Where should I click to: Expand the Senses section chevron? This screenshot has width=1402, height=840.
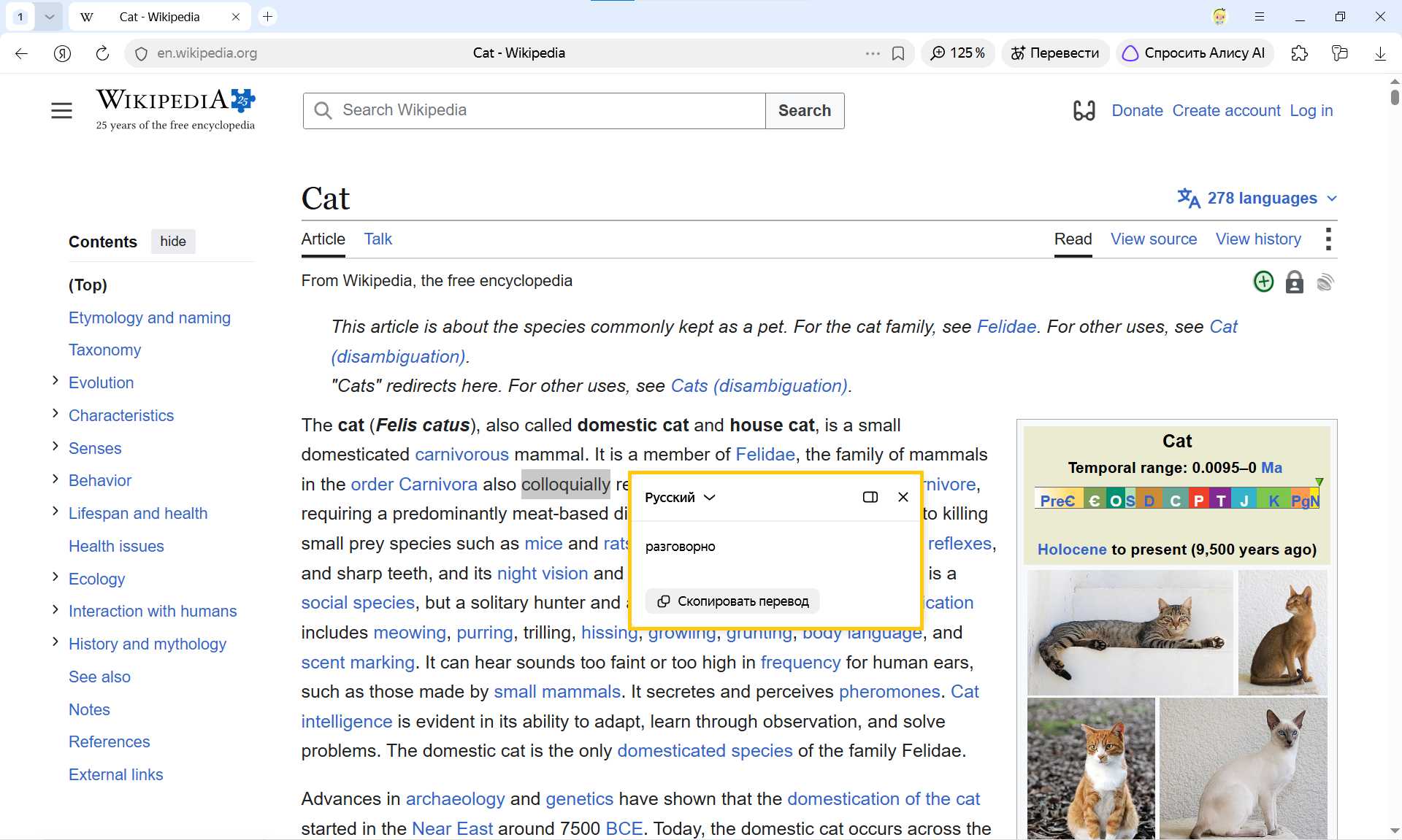coord(55,446)
